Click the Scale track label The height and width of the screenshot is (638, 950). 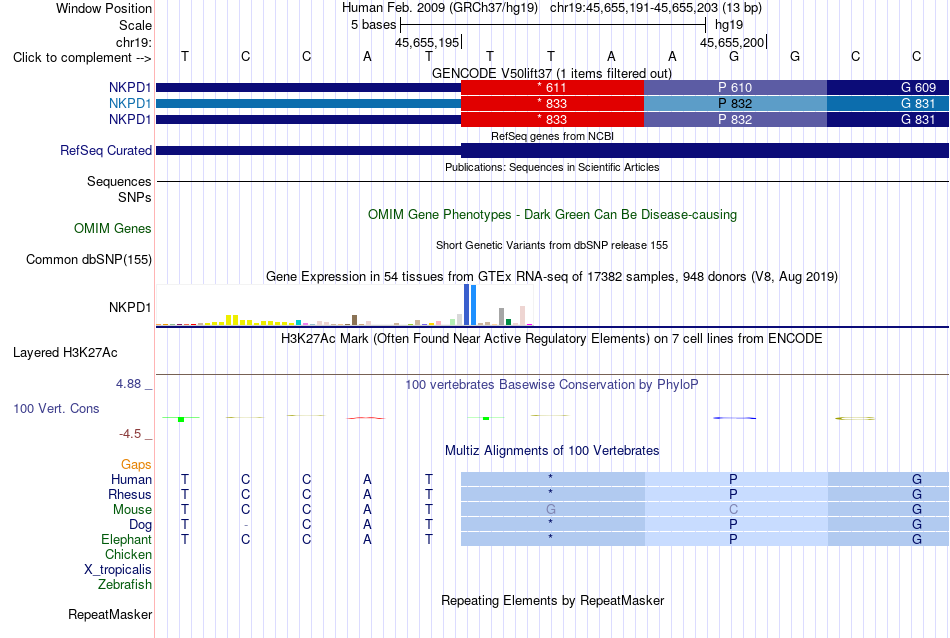[135, 25]
